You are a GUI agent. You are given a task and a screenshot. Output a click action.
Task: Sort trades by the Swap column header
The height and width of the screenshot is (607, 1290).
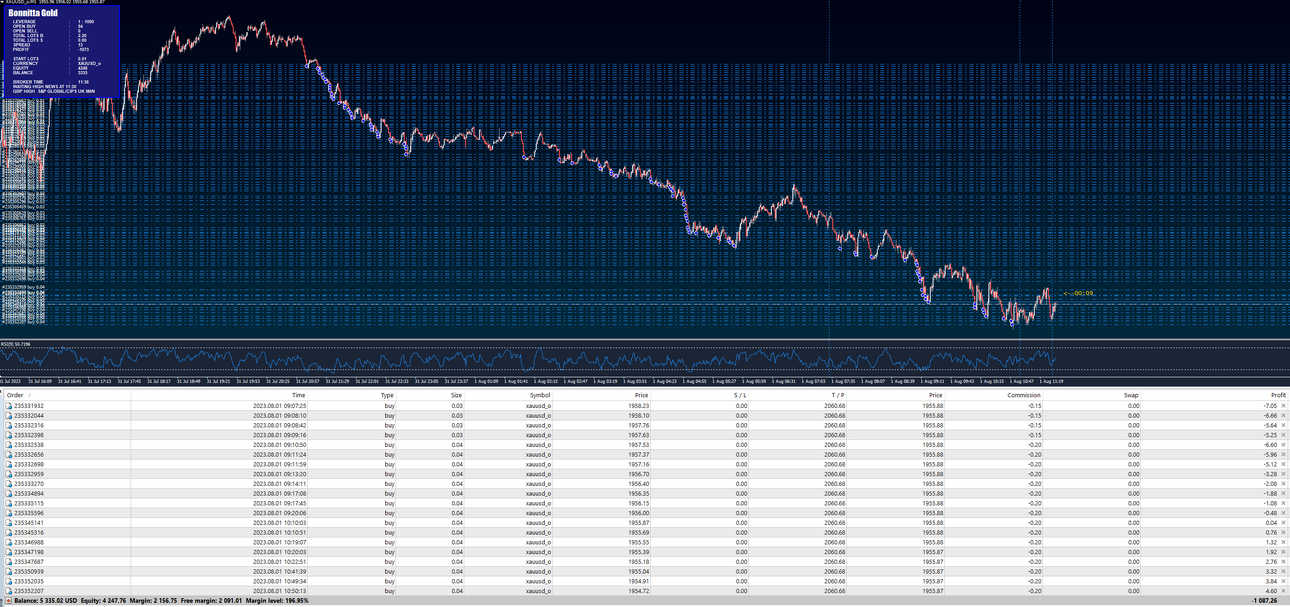[x=1131, y=395]
